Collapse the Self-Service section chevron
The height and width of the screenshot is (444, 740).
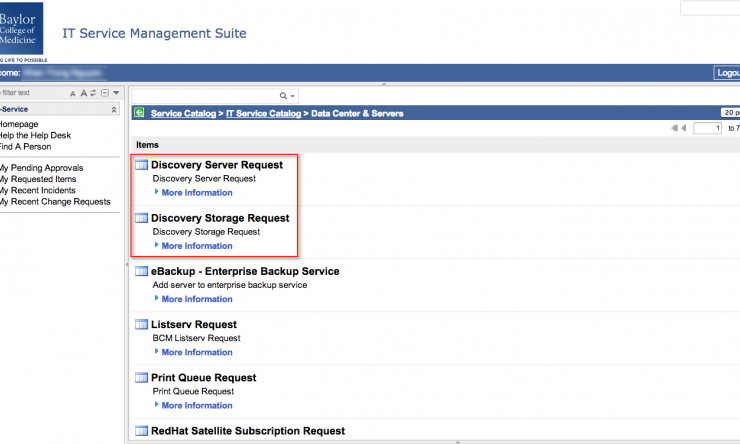(x=114, y=109)
